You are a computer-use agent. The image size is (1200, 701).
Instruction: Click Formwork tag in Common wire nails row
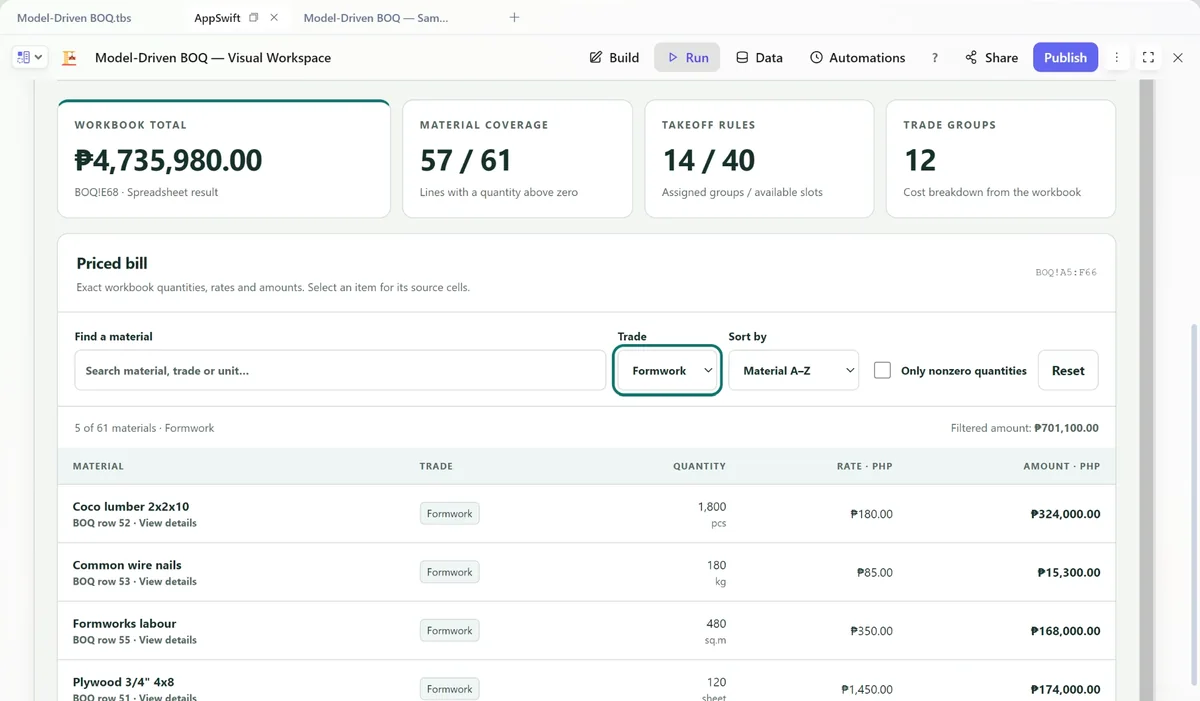click(x=449, y=572)
